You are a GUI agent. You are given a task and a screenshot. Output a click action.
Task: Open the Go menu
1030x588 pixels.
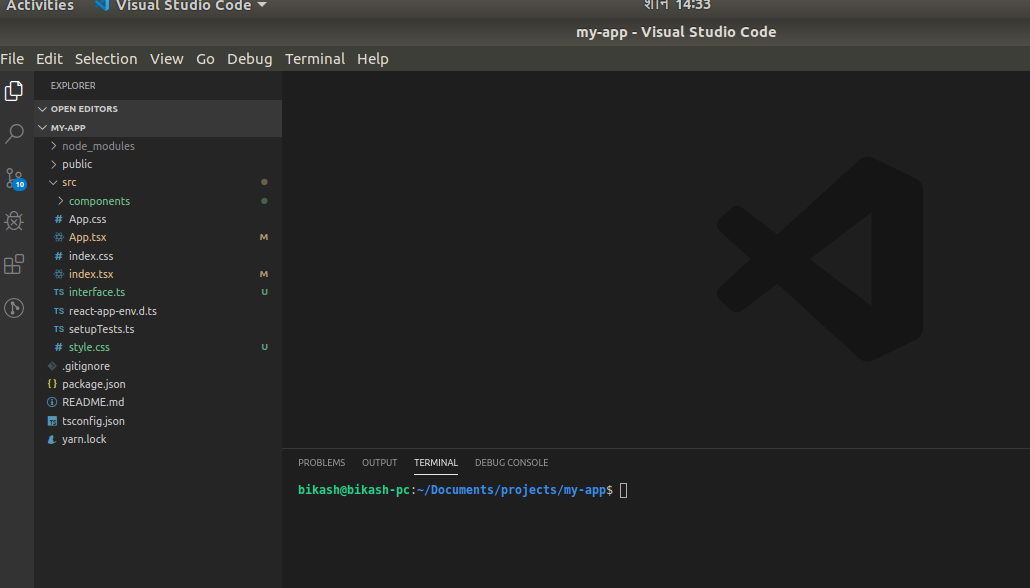tap(205, 58)
